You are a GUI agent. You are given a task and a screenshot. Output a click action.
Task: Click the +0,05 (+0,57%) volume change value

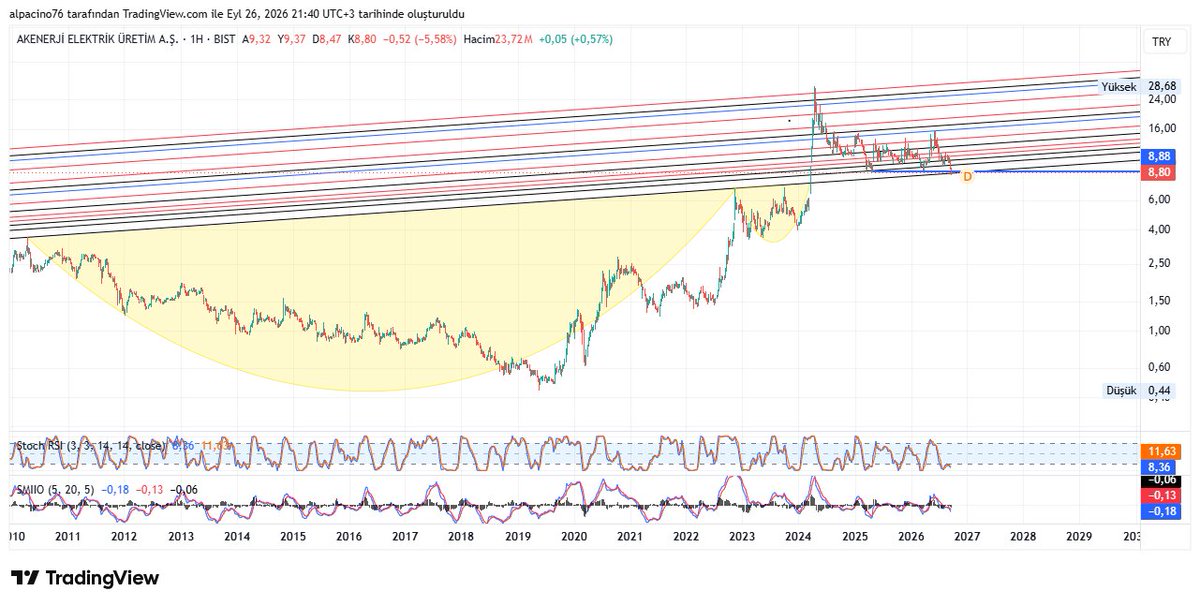coord(576,39)
